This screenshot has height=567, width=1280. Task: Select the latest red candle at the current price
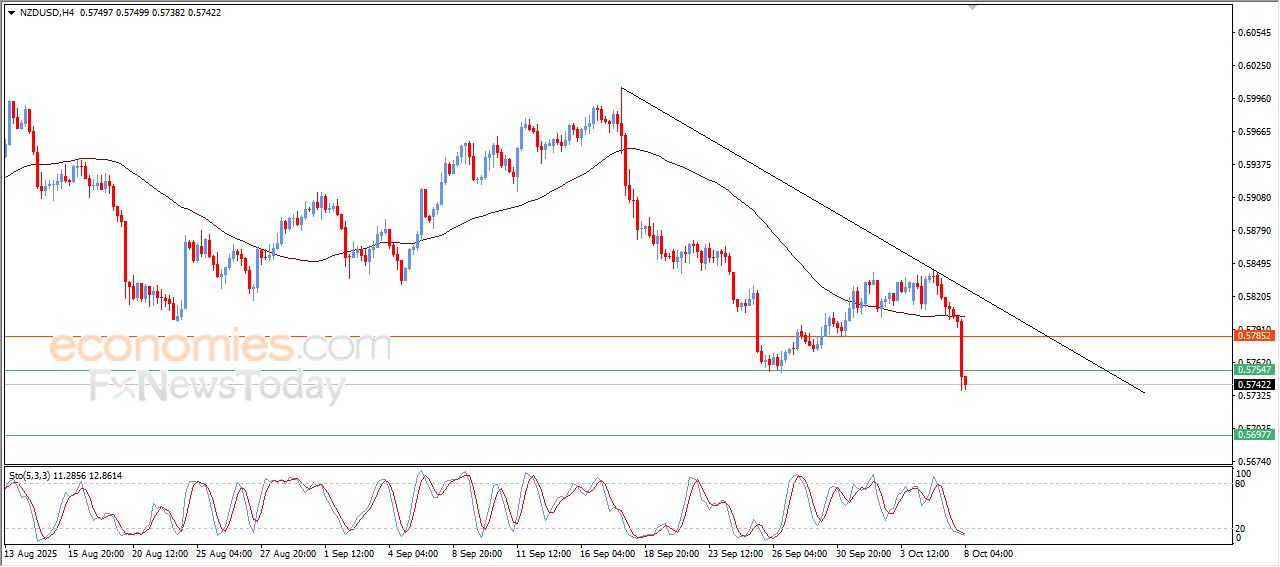coord(966,382)
